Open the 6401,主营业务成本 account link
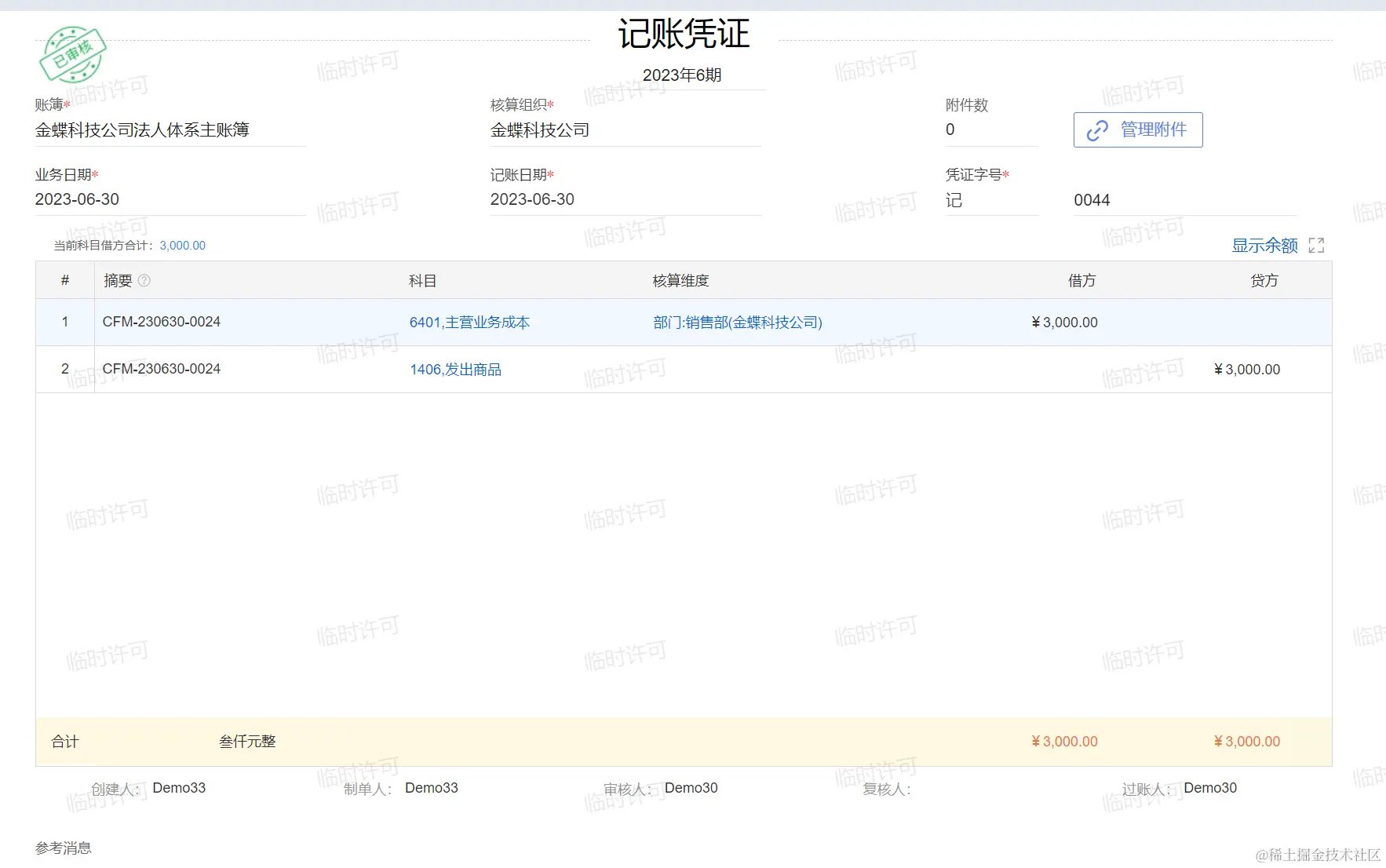The width and height of the screenshot is (1386, 868). [x=469, y=323]
